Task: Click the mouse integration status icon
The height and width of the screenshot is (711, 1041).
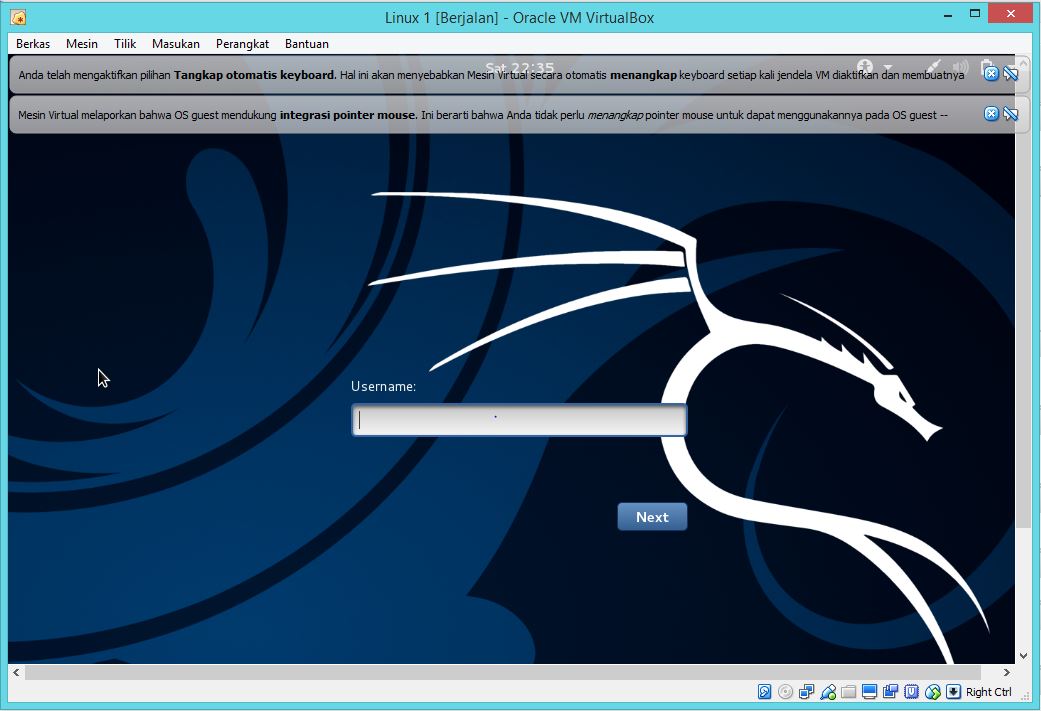Action: pos(931,692)
